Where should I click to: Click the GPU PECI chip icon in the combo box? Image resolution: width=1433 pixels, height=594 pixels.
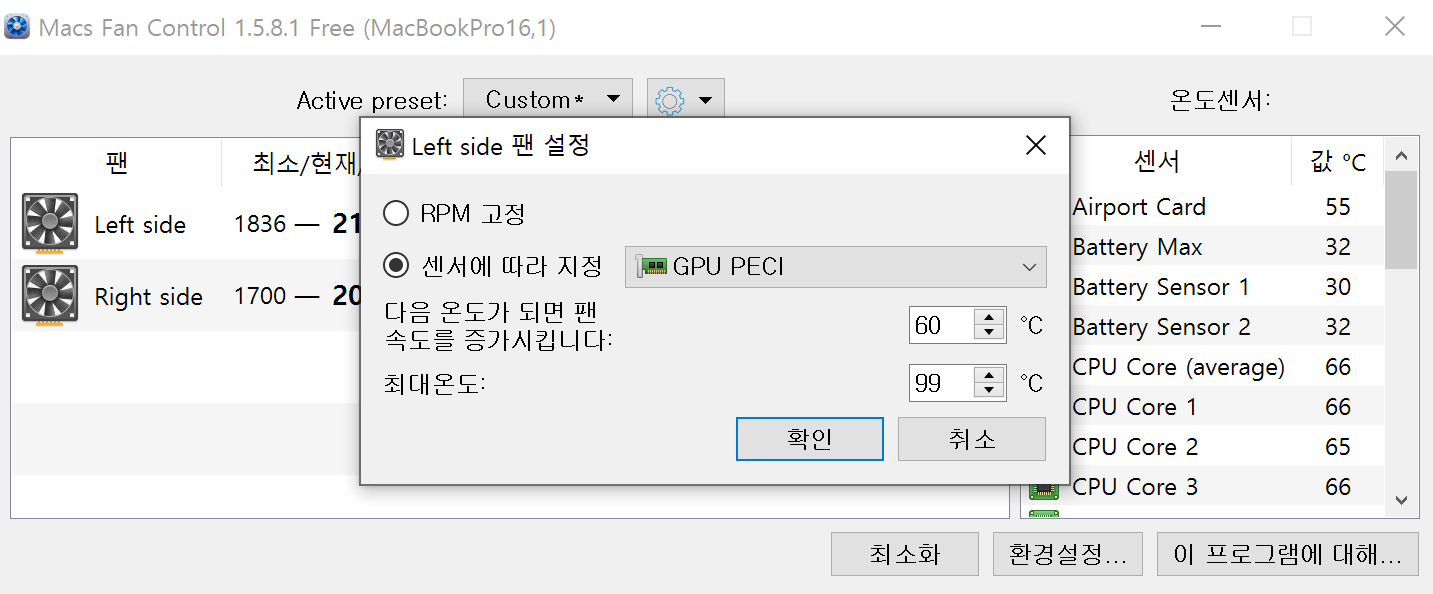point(651,266)
